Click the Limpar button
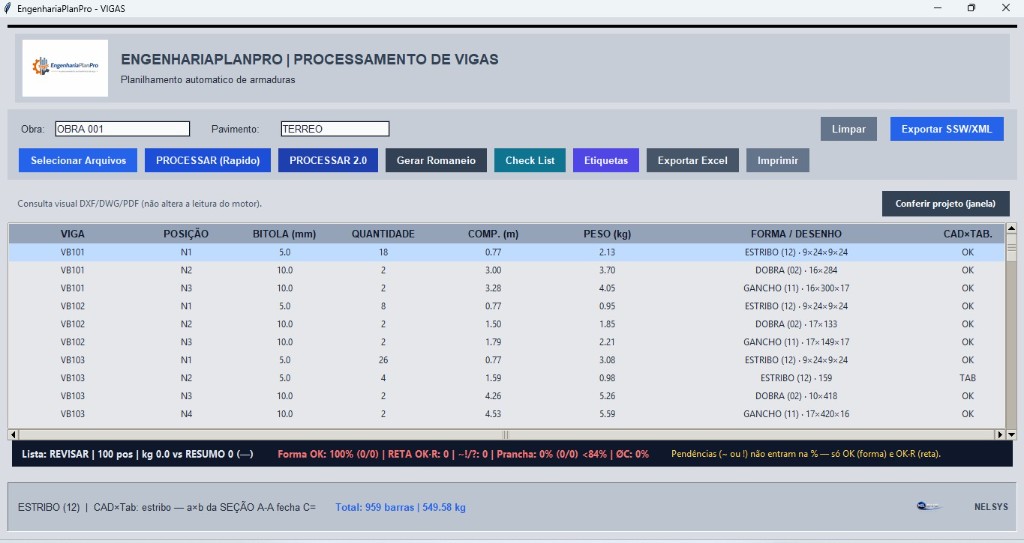This screenshot has height=543, width=1024. click(x=848, y=129)
